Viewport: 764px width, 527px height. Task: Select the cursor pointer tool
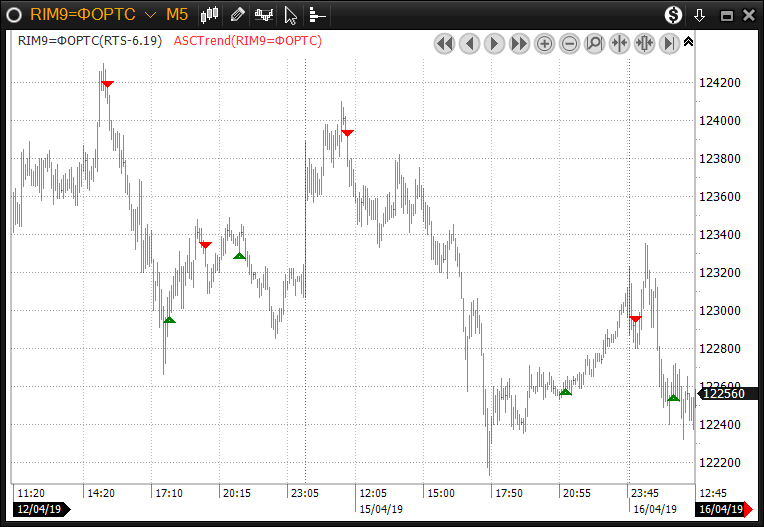(x=290, y=15)
